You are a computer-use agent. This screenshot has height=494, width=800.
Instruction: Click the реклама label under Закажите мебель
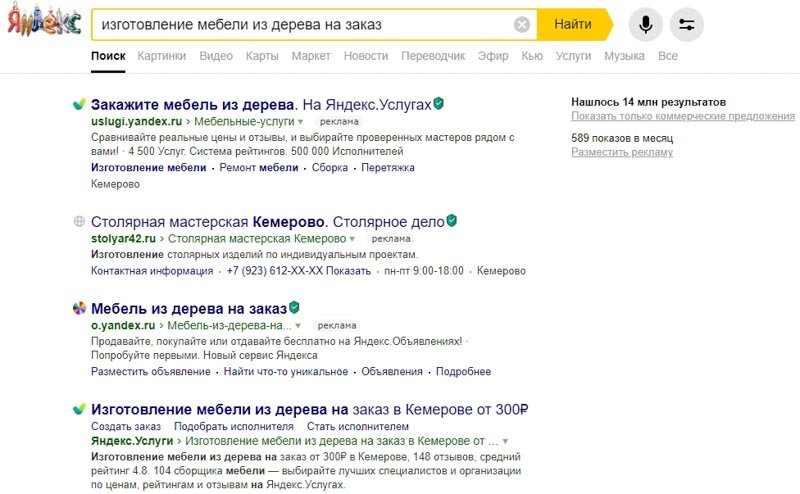pyautogui.click(x=339, y=121)
